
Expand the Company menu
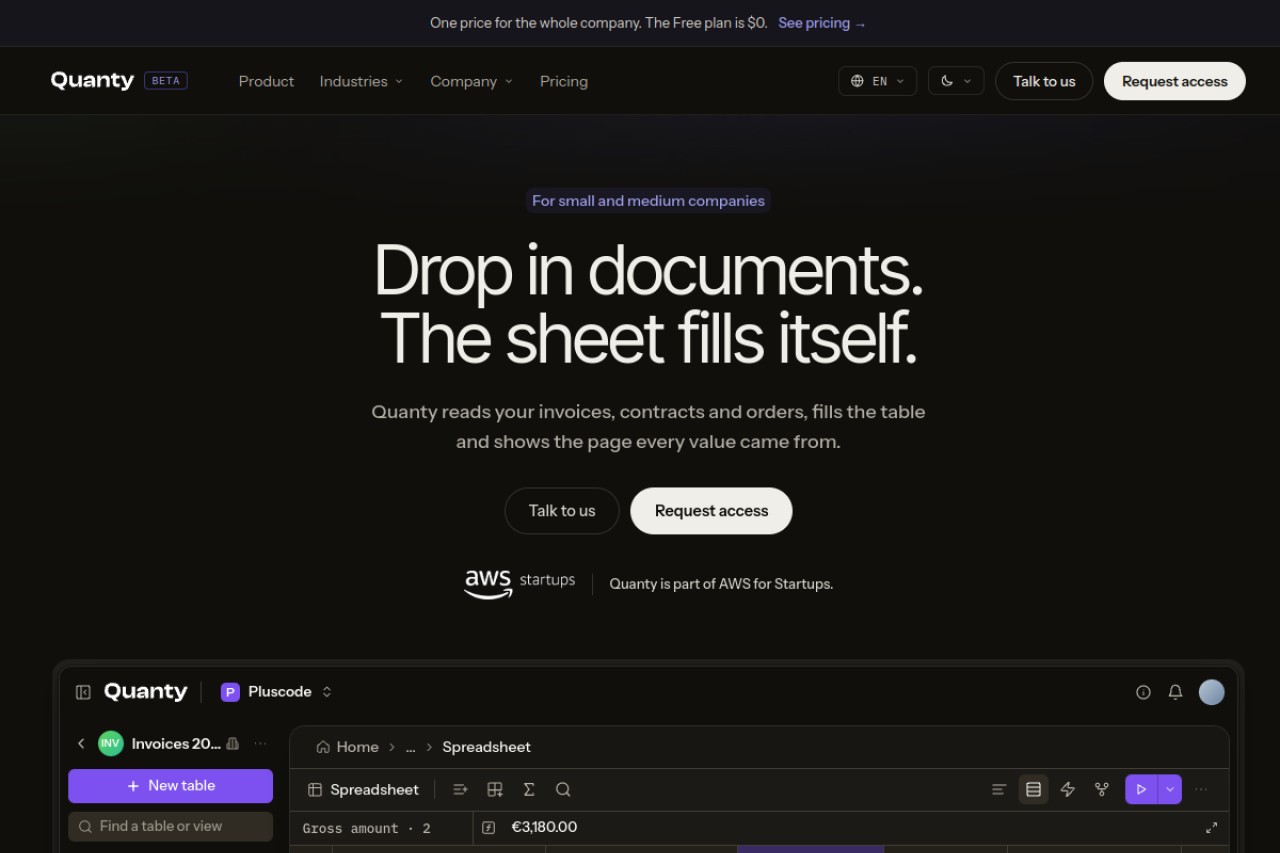click(x=471, y=81)
